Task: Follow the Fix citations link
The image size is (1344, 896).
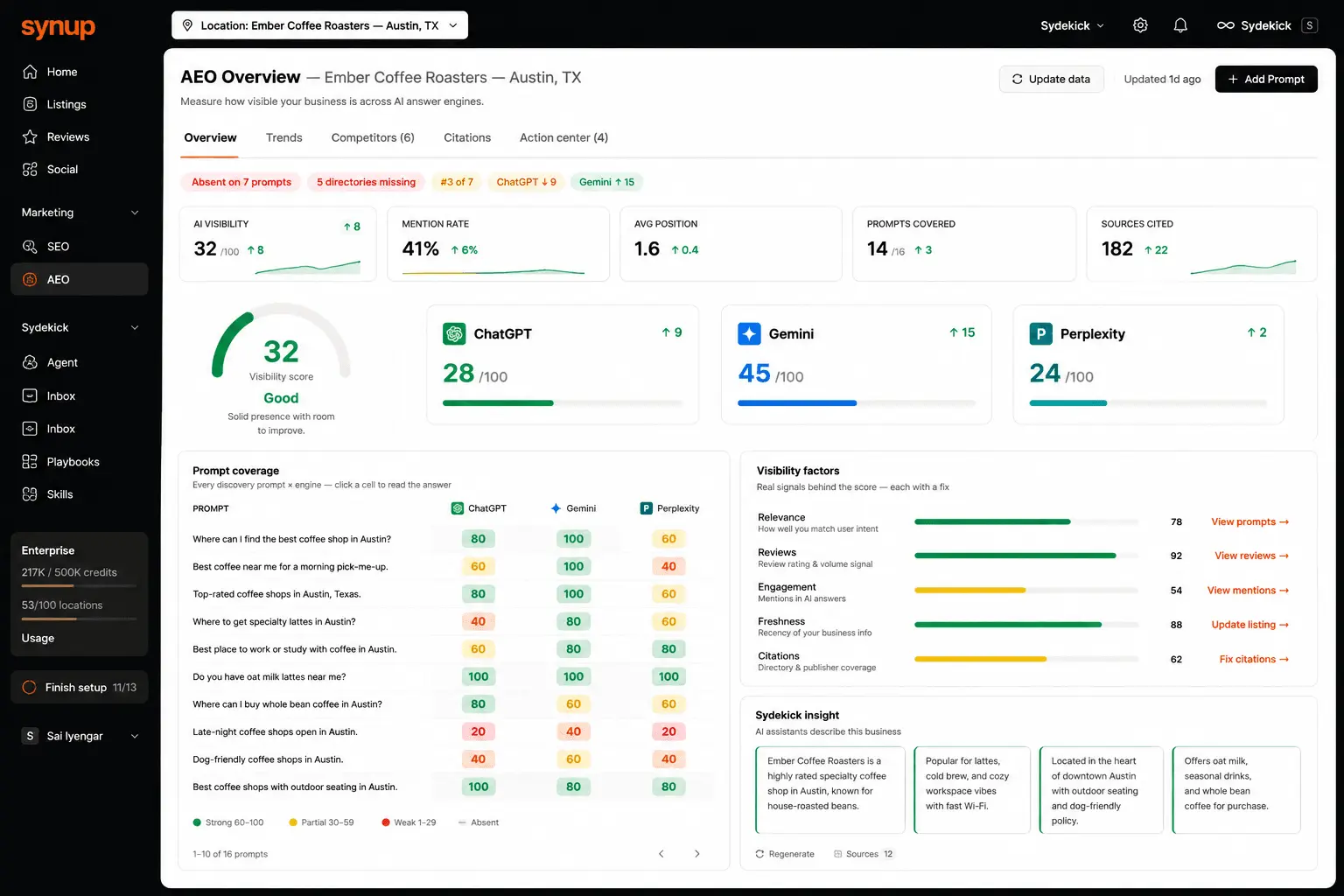Action: [1254, 659]
